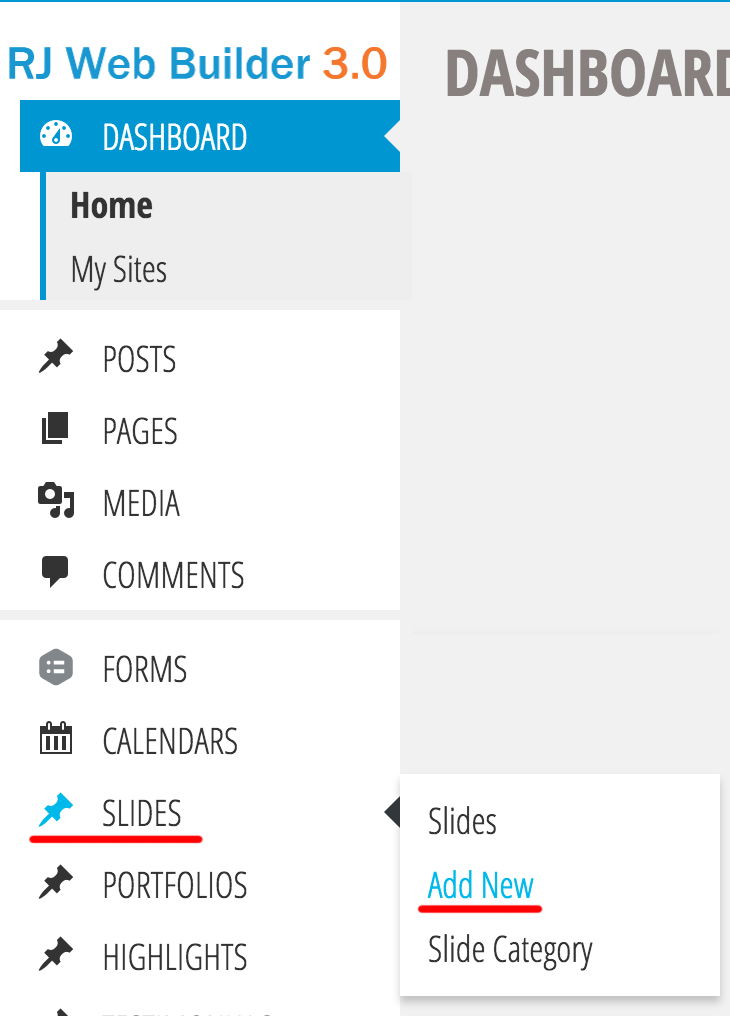Open My Sites submenu link
Image resolution: width=730 pixels, height=1016 pixels.
tap(118, 270)
